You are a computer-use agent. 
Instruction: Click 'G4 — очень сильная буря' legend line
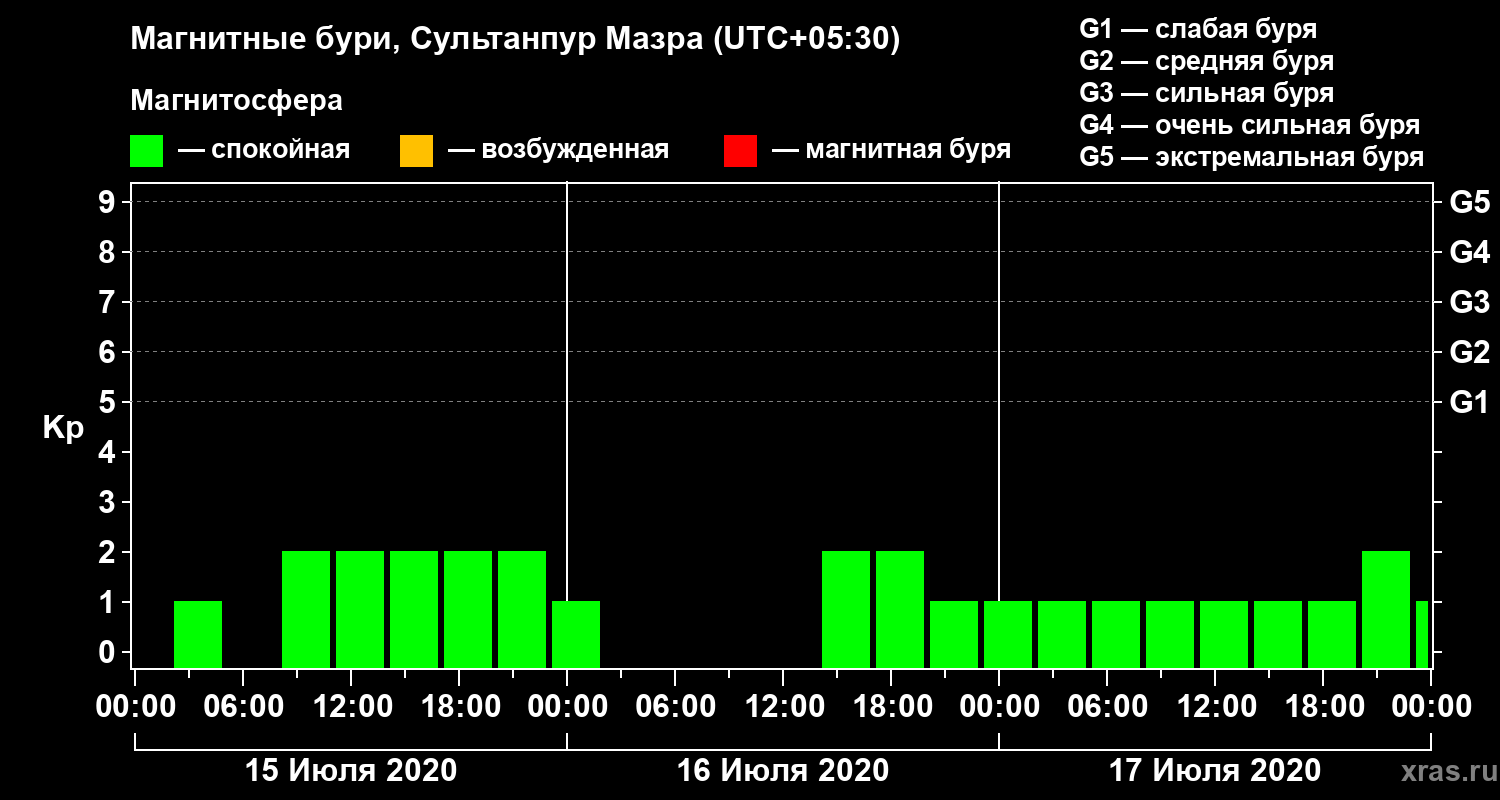point(1250,125)
